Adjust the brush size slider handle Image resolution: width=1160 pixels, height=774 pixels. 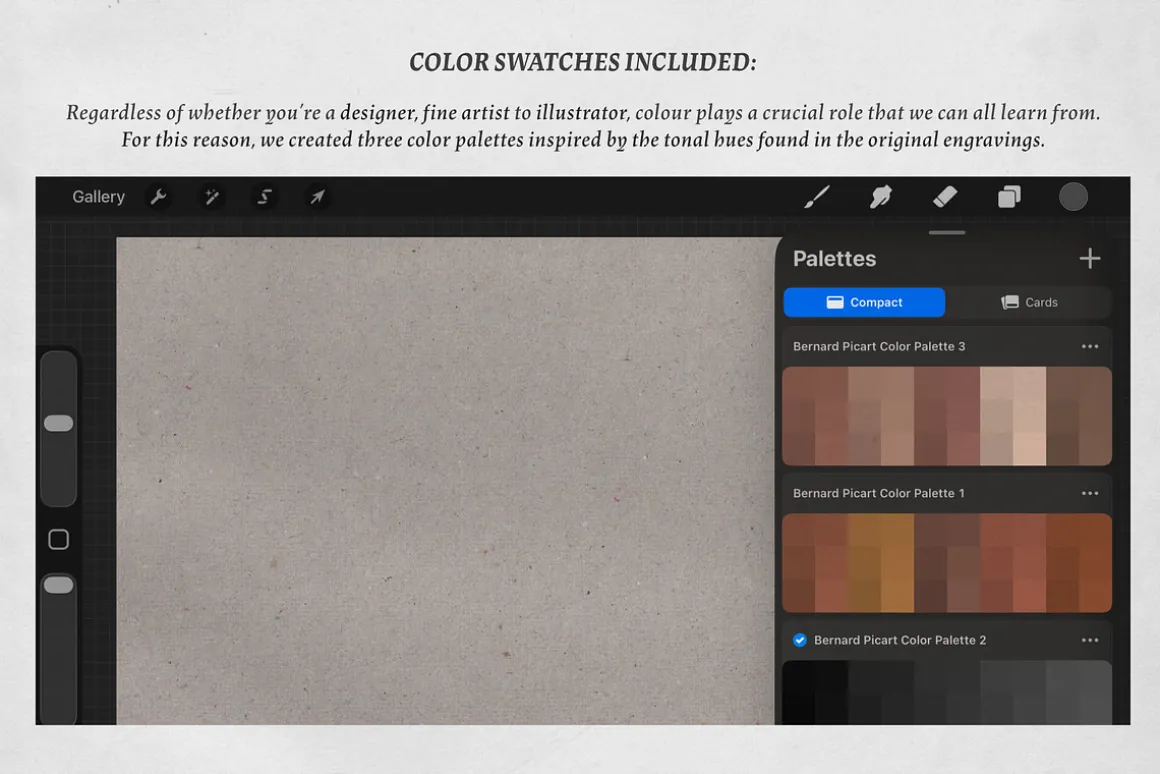point(58,423)
